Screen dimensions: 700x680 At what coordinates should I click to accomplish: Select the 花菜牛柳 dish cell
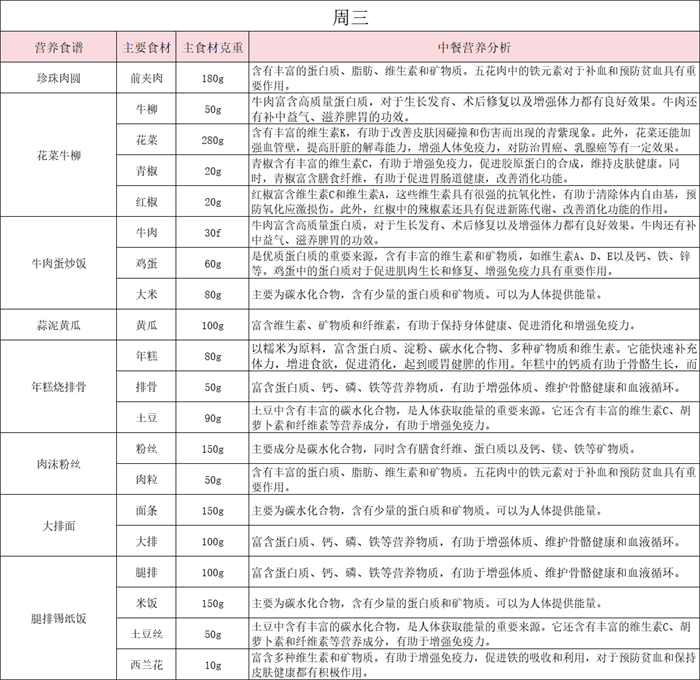[x=59, y=155]
